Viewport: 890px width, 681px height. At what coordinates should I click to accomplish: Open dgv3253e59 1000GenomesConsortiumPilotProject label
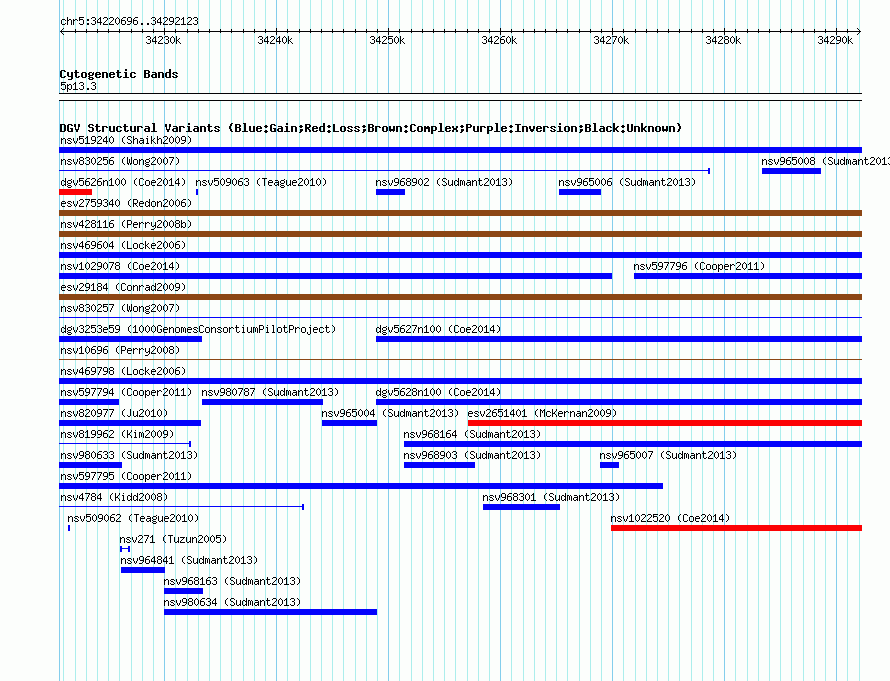(198, 329)
